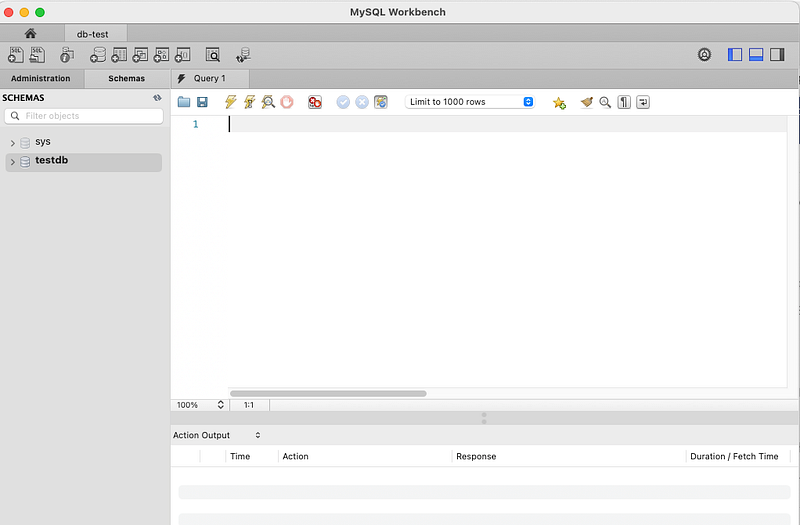The height and width of the screenshot is (525, 800).
Task: Open a script file in the editor
Action: pos(184,102)
